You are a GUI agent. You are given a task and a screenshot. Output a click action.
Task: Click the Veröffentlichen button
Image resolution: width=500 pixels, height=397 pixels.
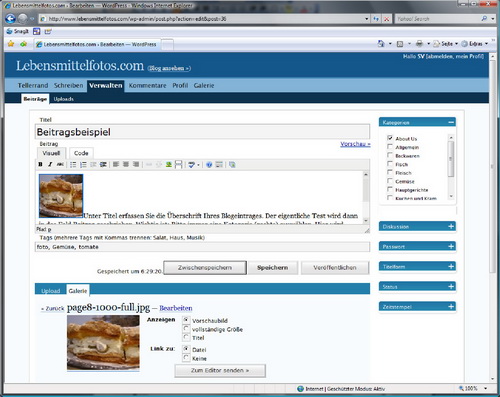point(335,268)
